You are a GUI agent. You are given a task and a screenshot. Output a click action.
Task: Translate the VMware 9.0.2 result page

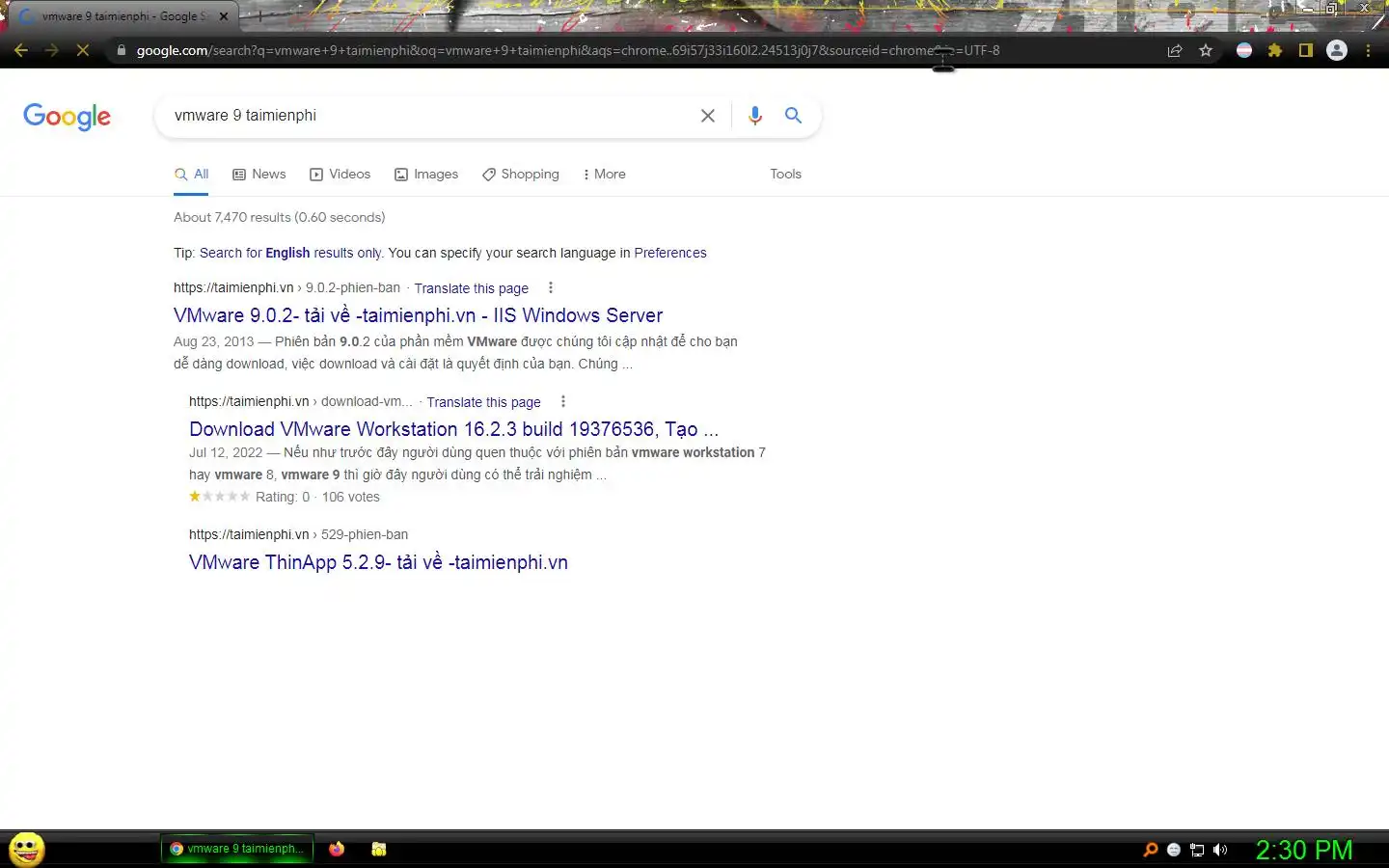coord(472,288)
